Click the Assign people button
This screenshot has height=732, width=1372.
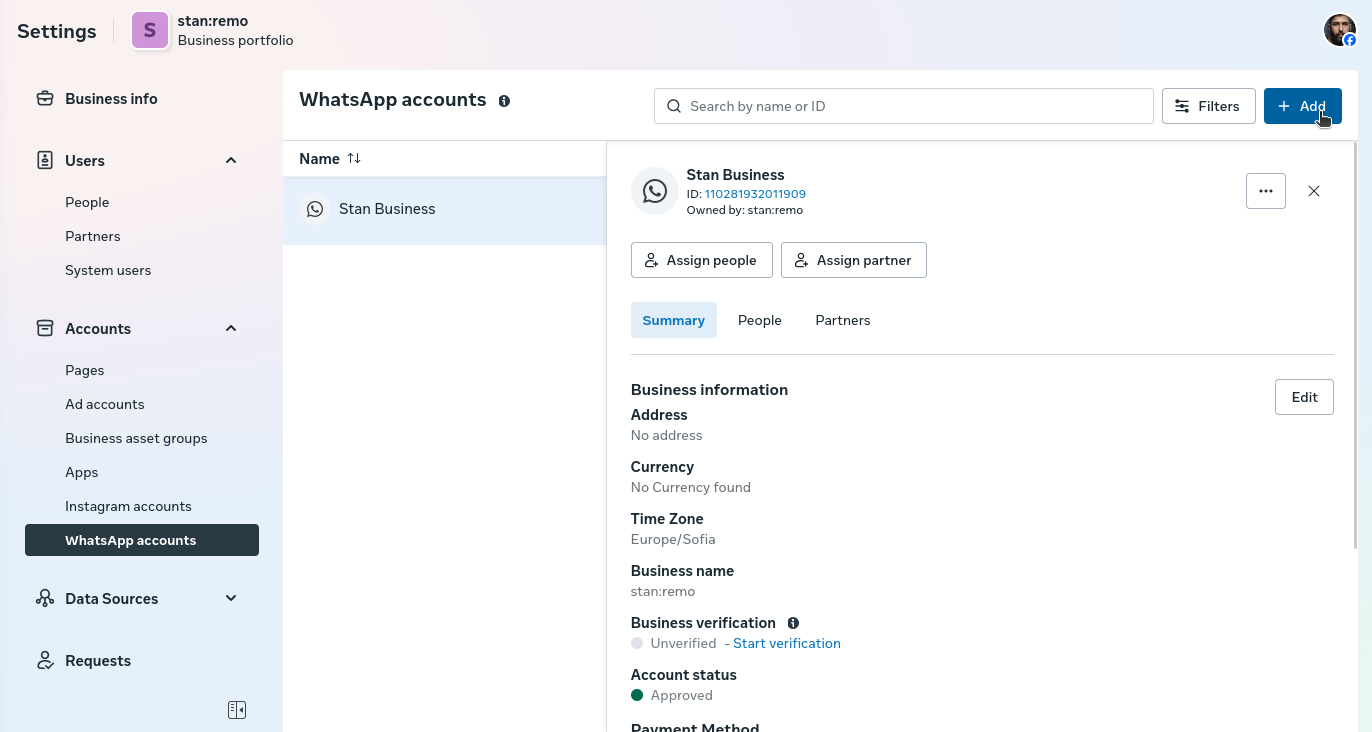[x=701, y=260]
